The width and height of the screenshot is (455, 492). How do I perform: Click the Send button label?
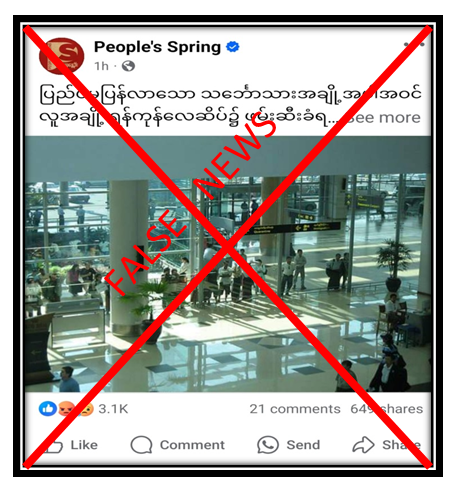[303, 445]
